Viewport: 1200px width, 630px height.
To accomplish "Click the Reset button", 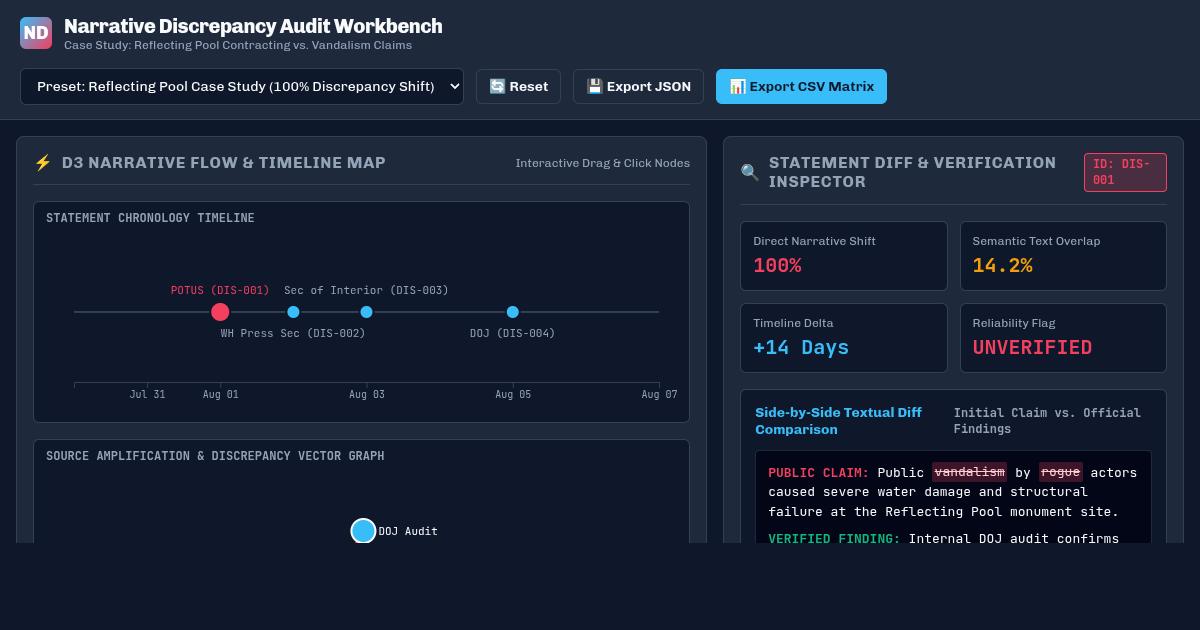I will pyautogui.click(x=518, y=87).
